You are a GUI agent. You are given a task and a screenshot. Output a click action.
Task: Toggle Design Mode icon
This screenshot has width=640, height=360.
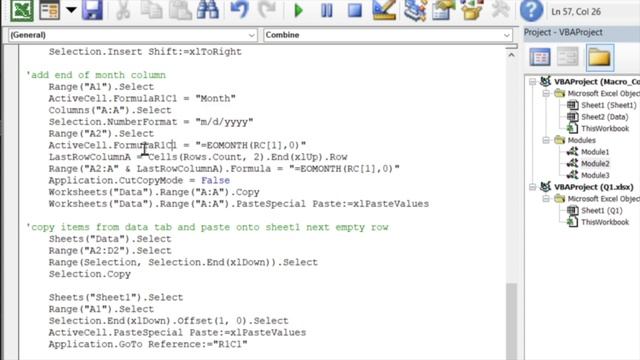tap(384, 10)
